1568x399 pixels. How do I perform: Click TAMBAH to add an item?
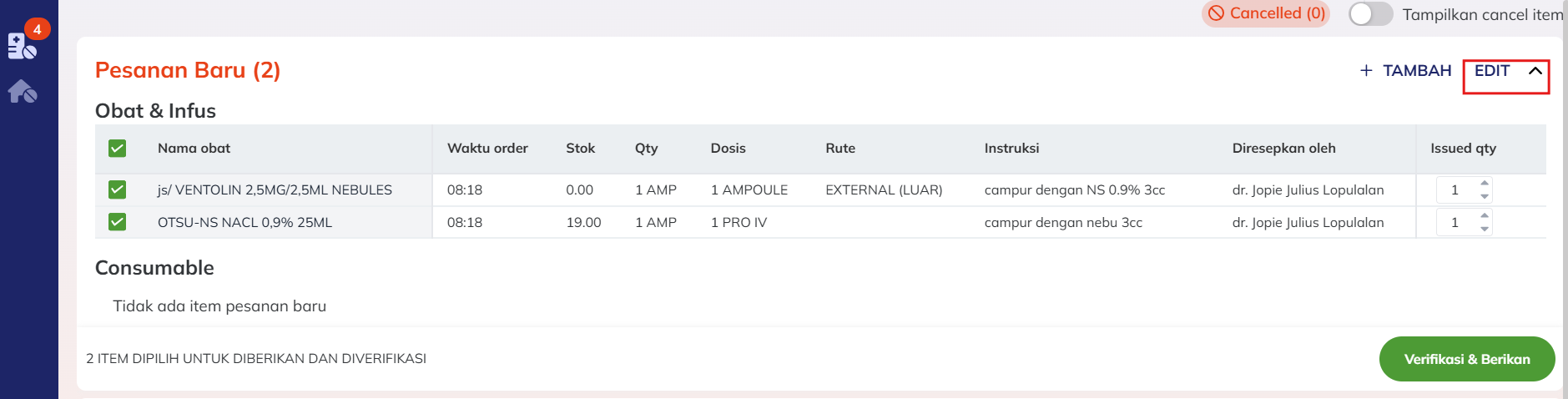point(1417,71)
